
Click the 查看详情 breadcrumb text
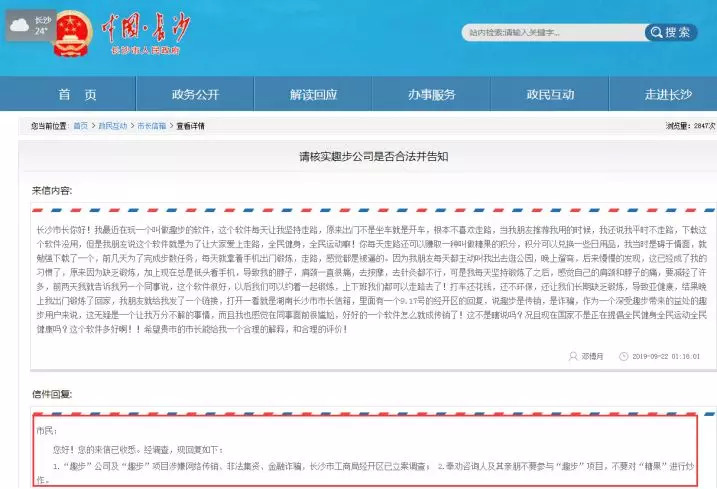tap(190, 126)
